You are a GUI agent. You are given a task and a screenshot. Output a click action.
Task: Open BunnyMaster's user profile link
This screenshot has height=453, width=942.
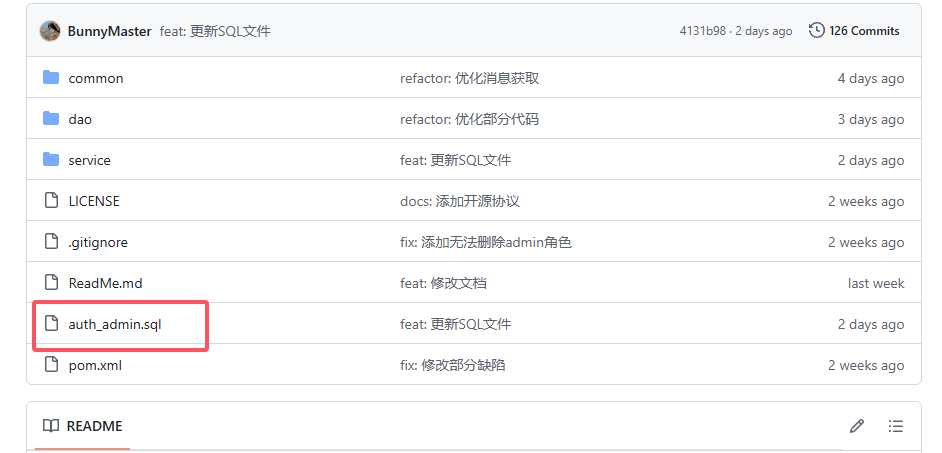[x=109, y=31]
